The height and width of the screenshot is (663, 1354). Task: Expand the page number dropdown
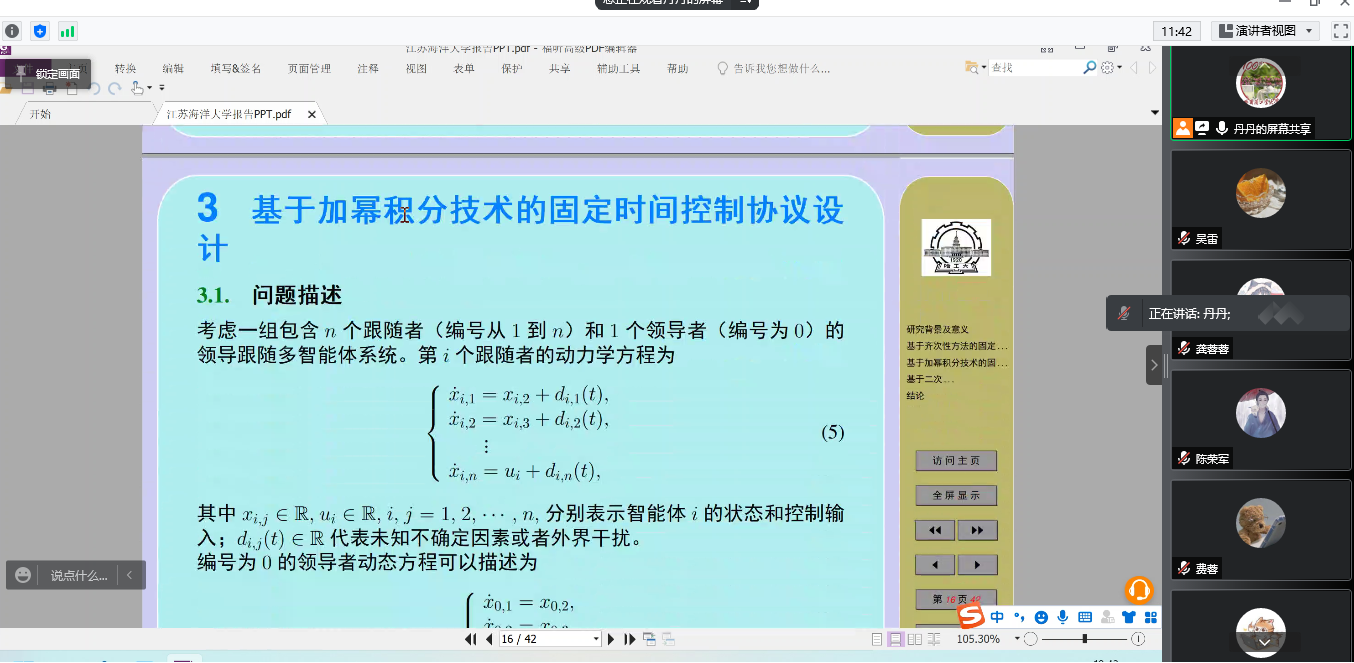tap(596, 639)
